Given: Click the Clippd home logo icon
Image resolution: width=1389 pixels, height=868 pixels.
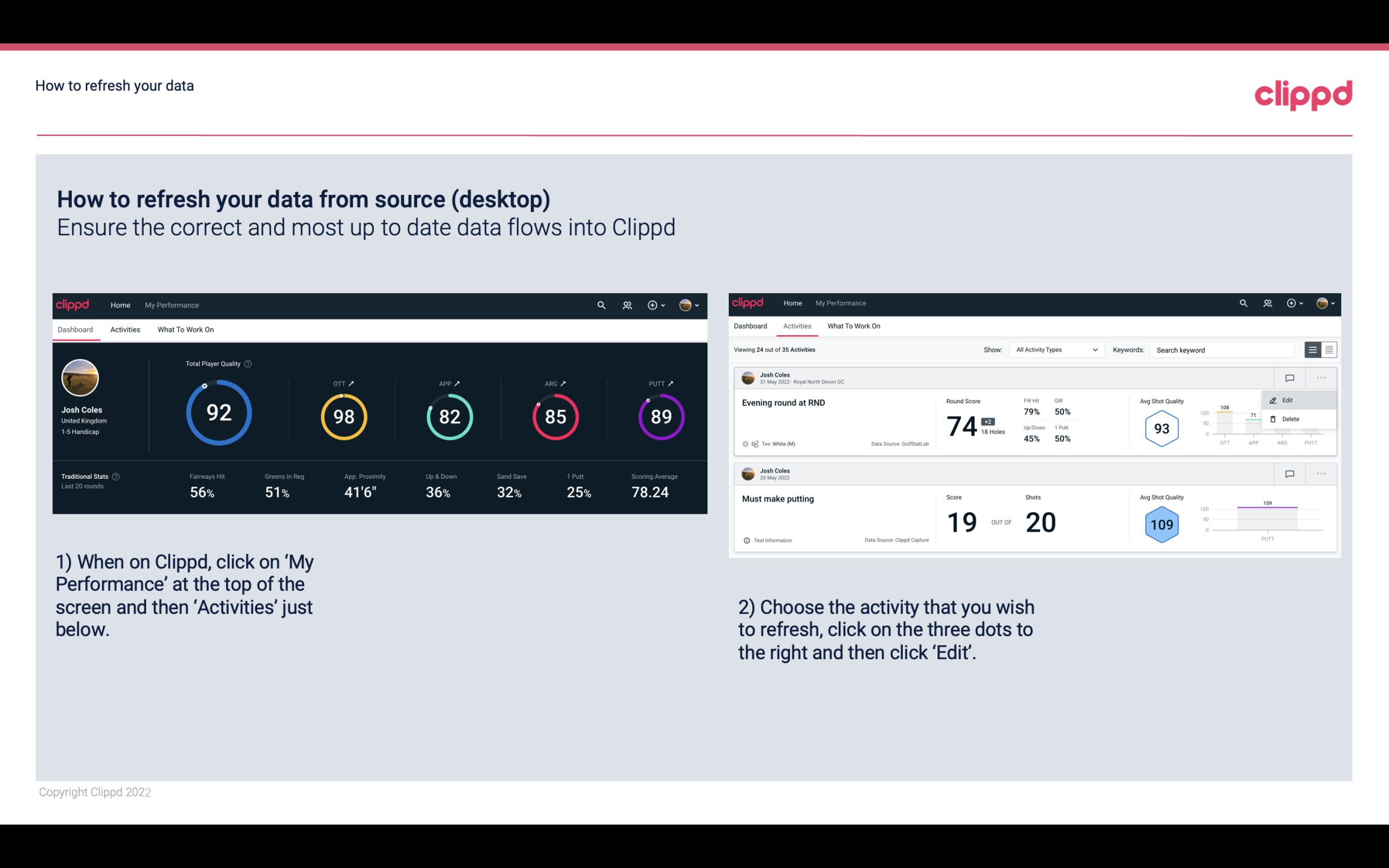Looking at the screenshot, I should (x=73, y=304).
